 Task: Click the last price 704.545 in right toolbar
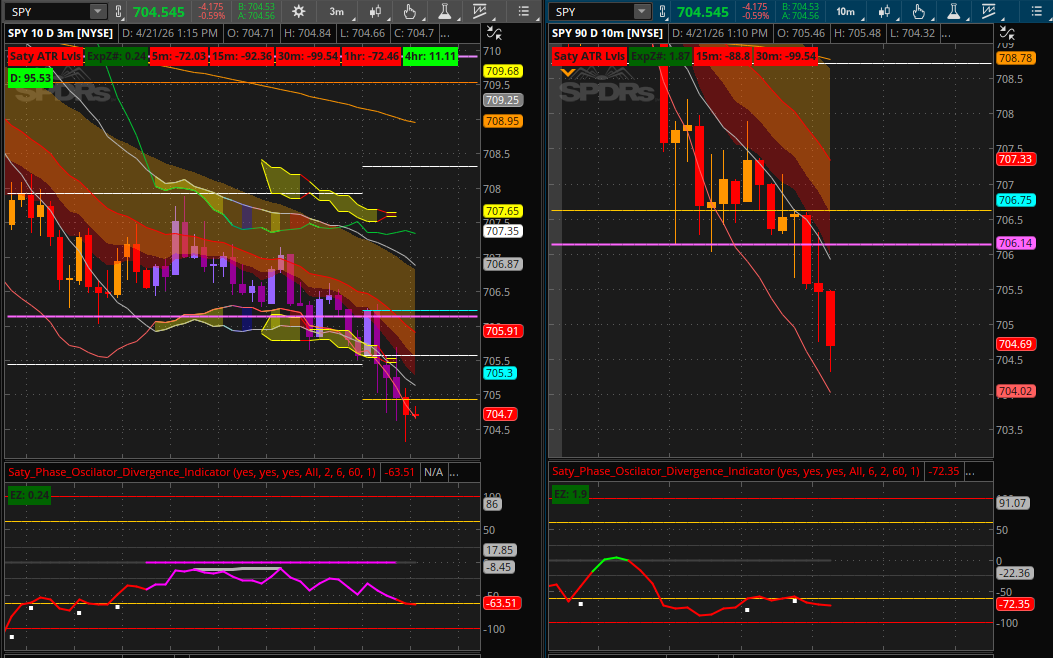702,11
